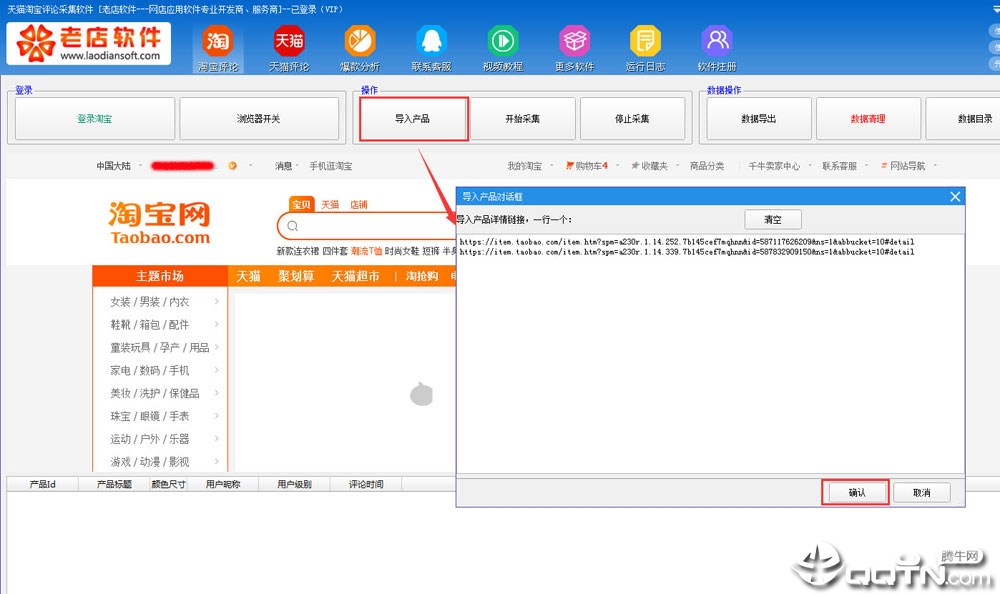Select the 天猫 search tab
The width and height of the screenshot is (1000, 594).
coord(330,204)
